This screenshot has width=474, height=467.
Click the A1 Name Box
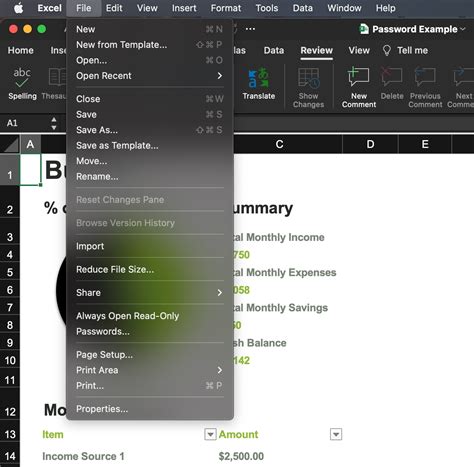(x=25, y=123)
